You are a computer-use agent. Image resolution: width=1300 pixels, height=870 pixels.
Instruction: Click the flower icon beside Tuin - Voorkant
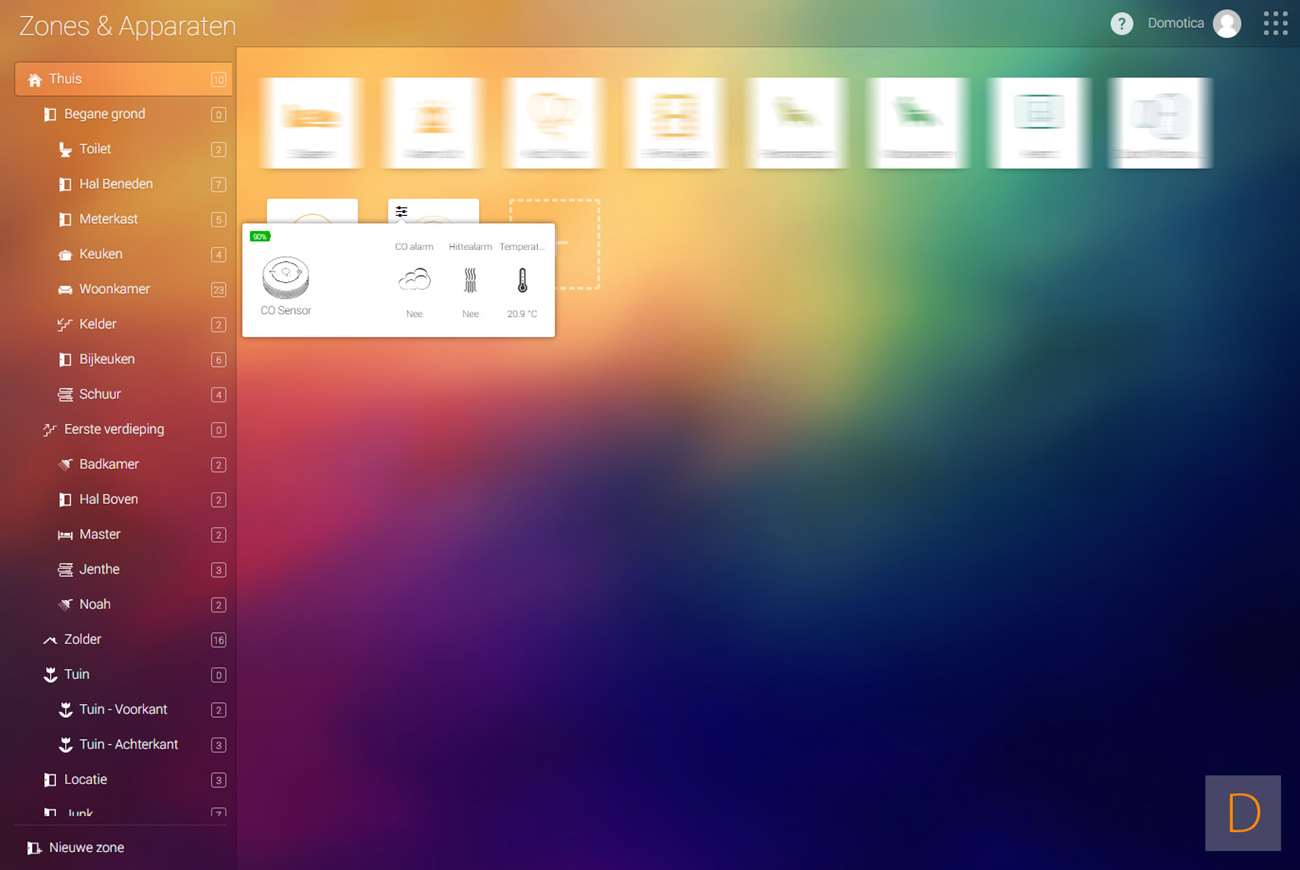[x=65, y=710]
